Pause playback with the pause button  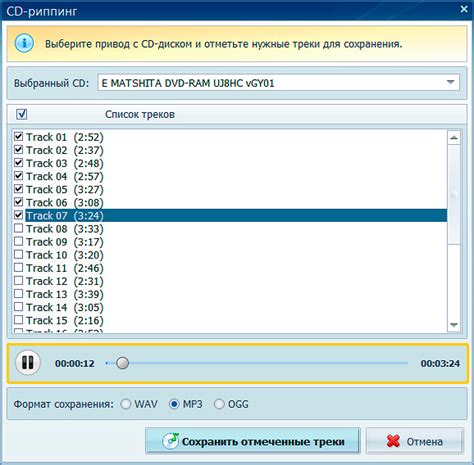pos(28,363)
